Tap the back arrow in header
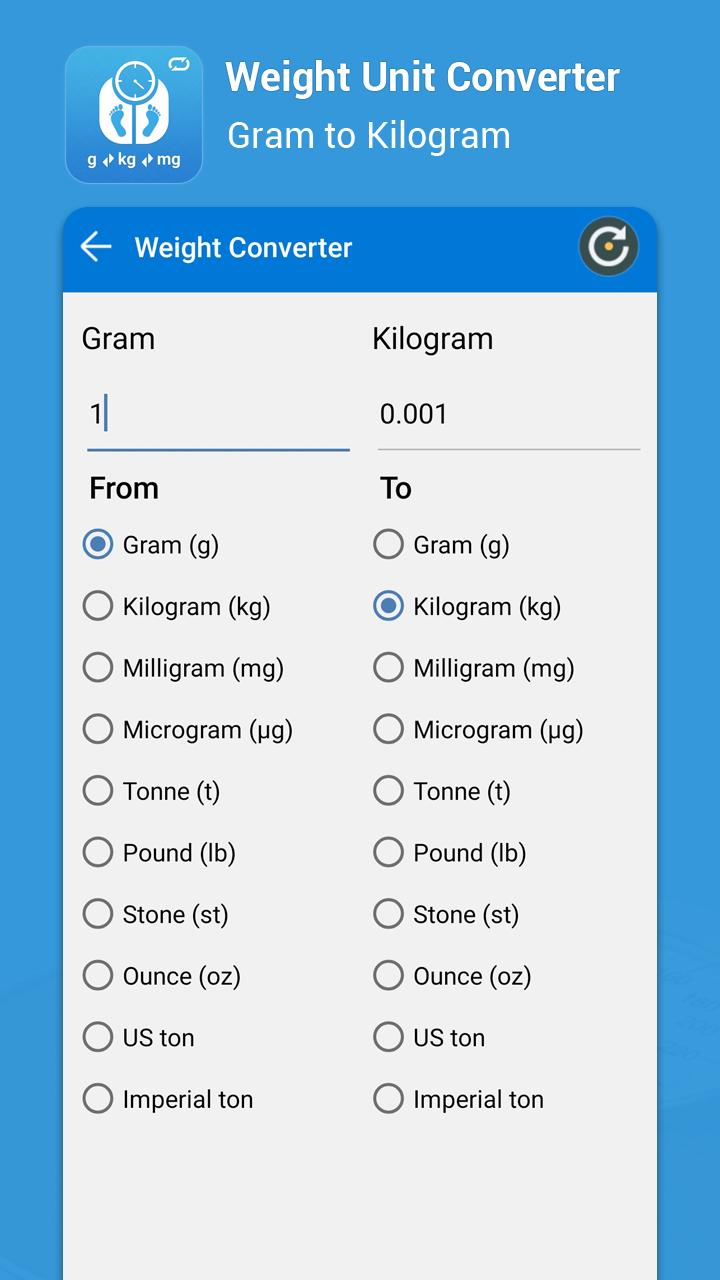The width and height of the screenshot is (720, 1280). (96, 247)
